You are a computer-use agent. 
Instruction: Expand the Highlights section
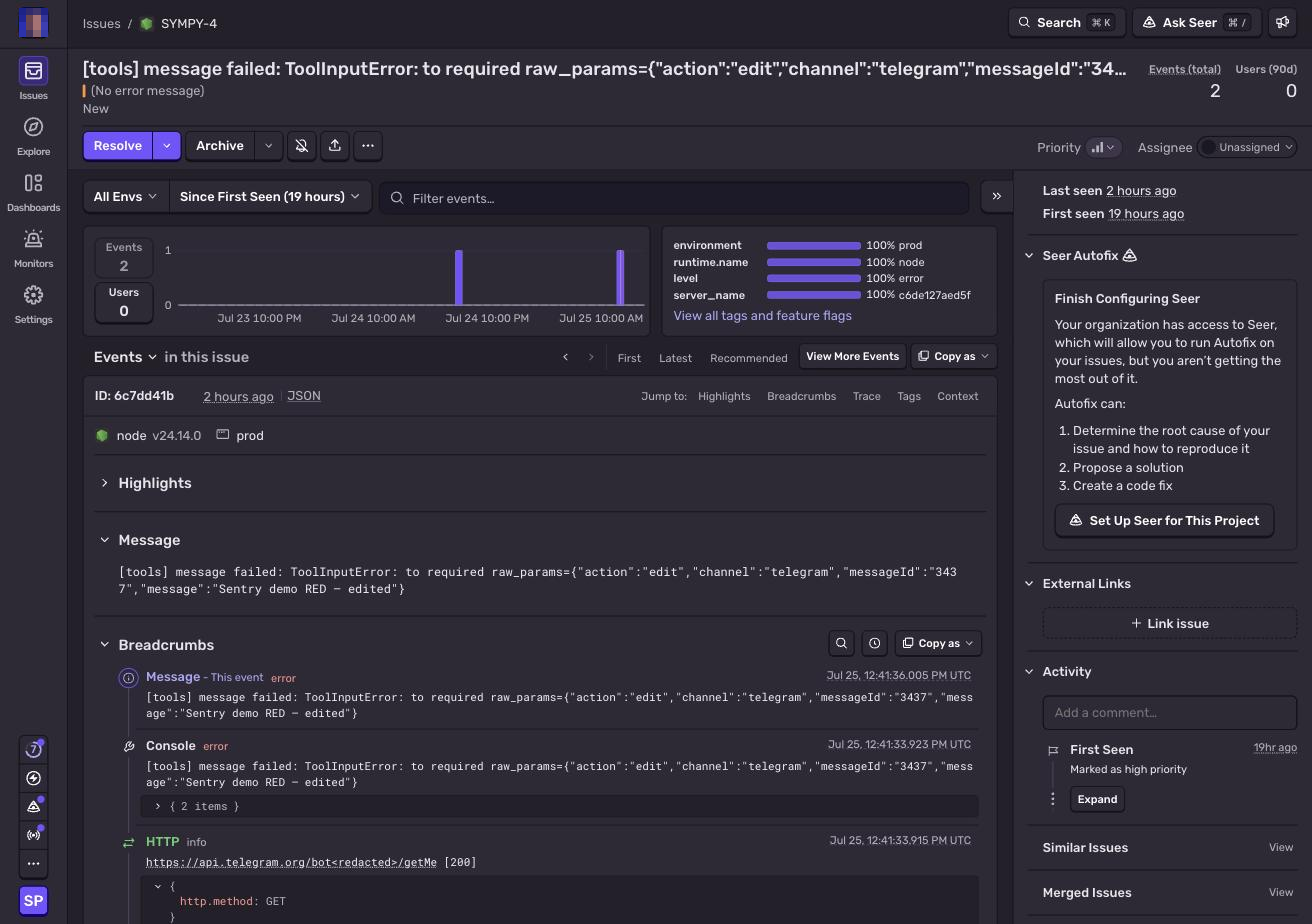click(104, 483)
